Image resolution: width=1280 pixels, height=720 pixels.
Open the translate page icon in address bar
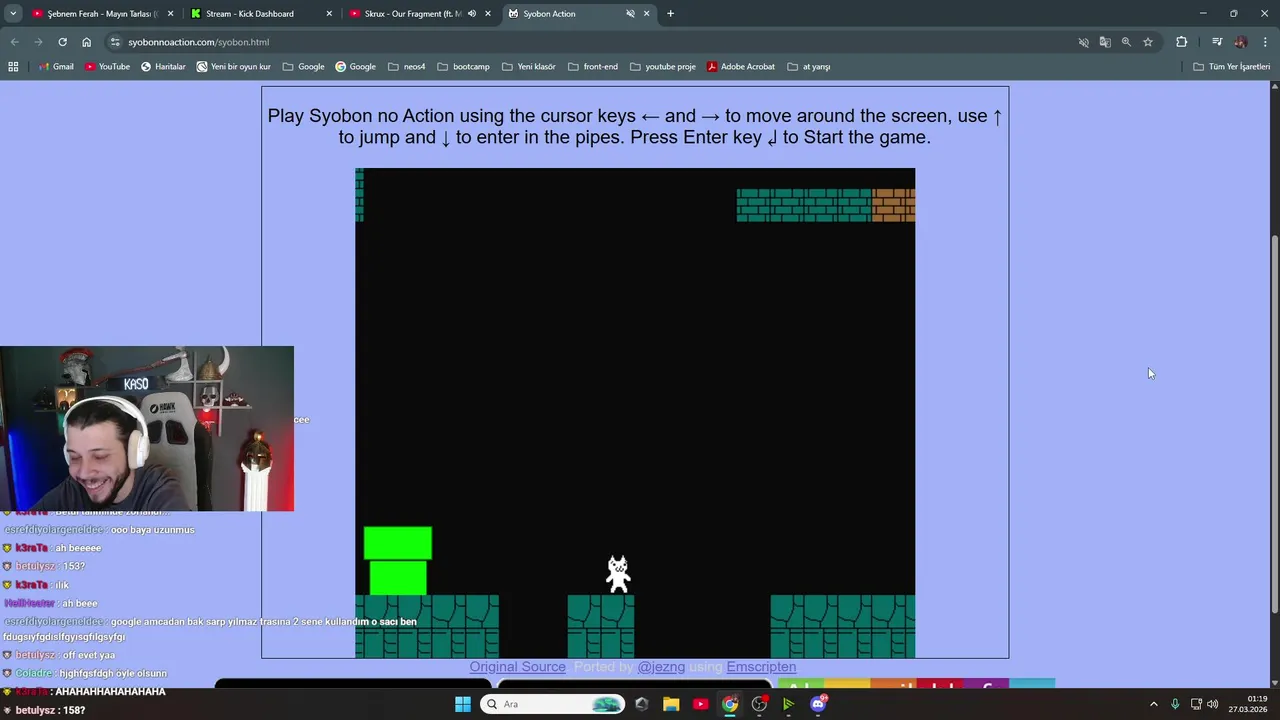1105,42
